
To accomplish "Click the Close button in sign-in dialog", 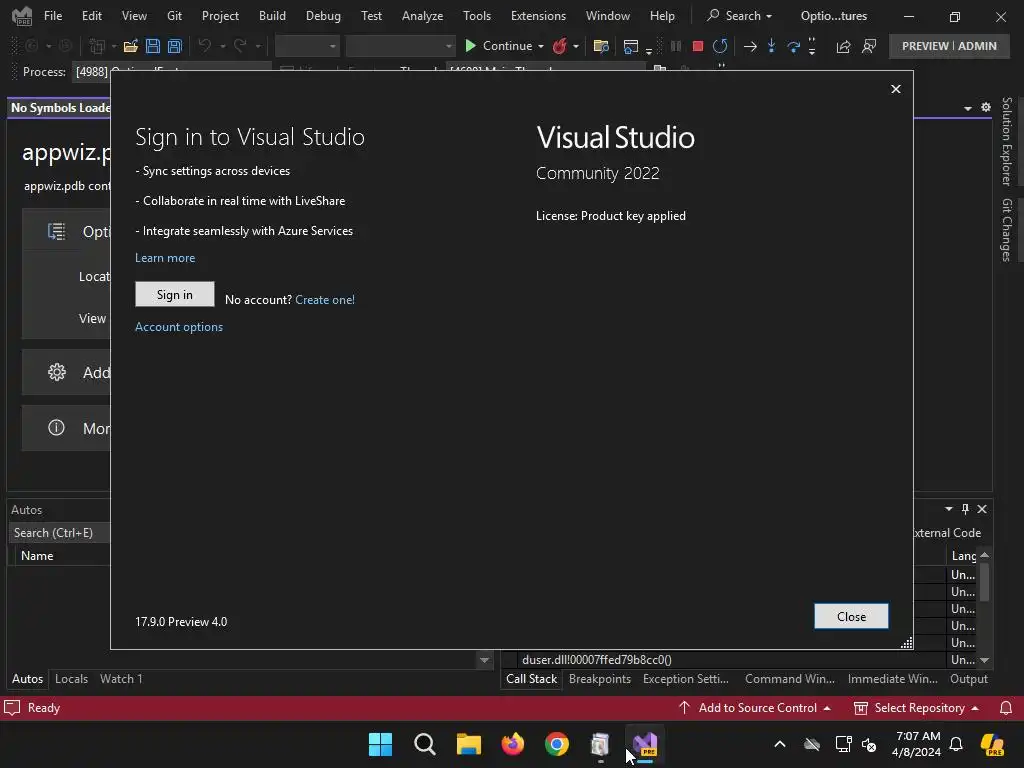I will pos(851,616).
